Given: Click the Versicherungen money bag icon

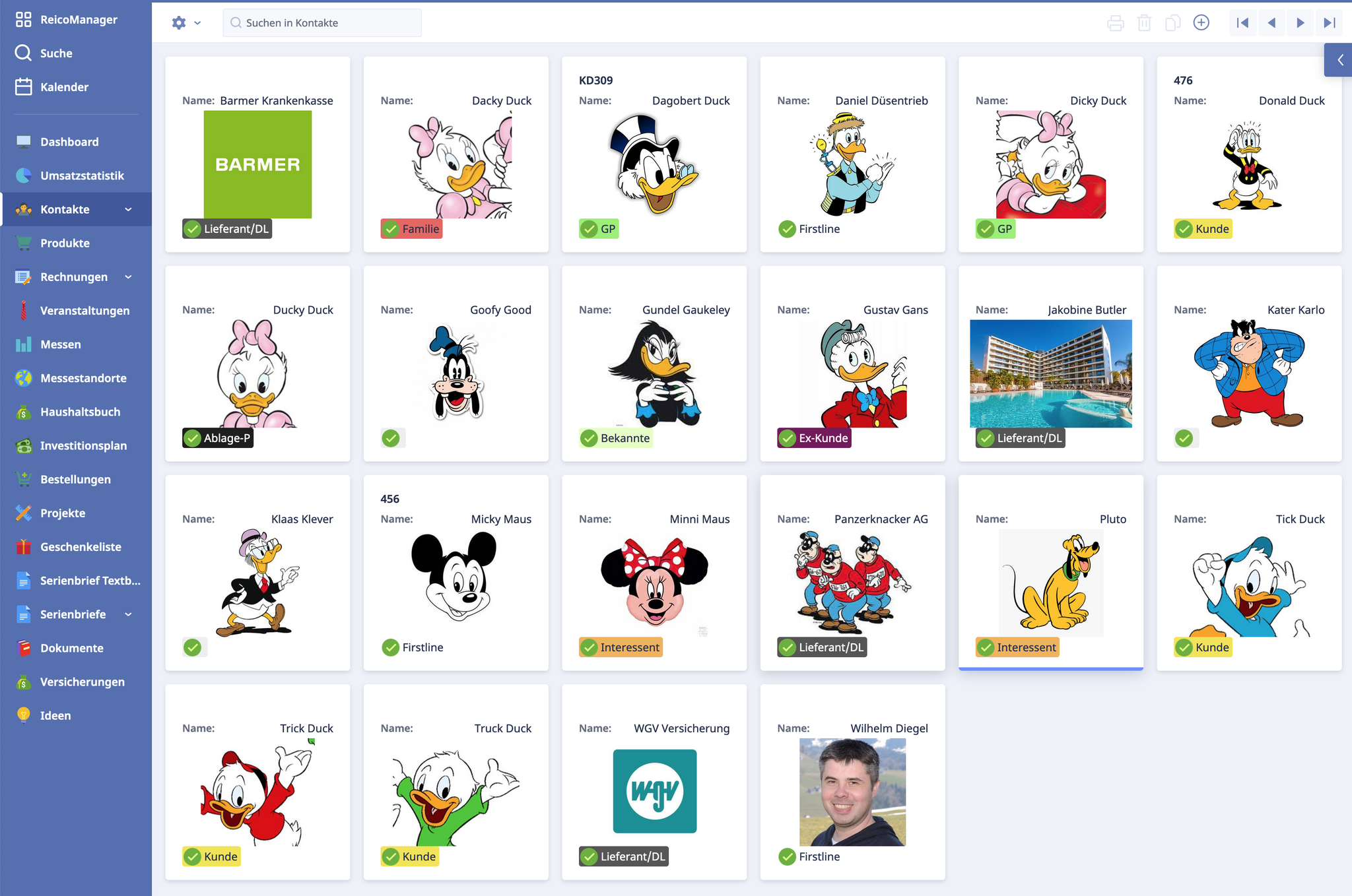Looking at the screenshot, I should click(24, 682).
